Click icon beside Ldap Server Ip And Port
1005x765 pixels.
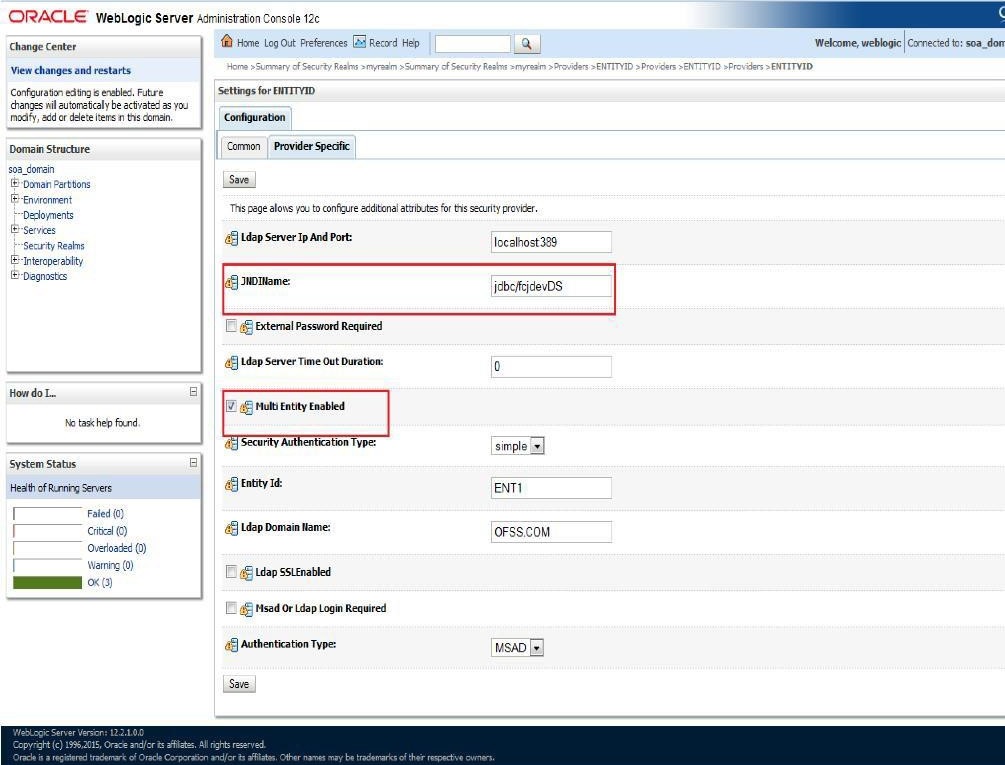231,238
